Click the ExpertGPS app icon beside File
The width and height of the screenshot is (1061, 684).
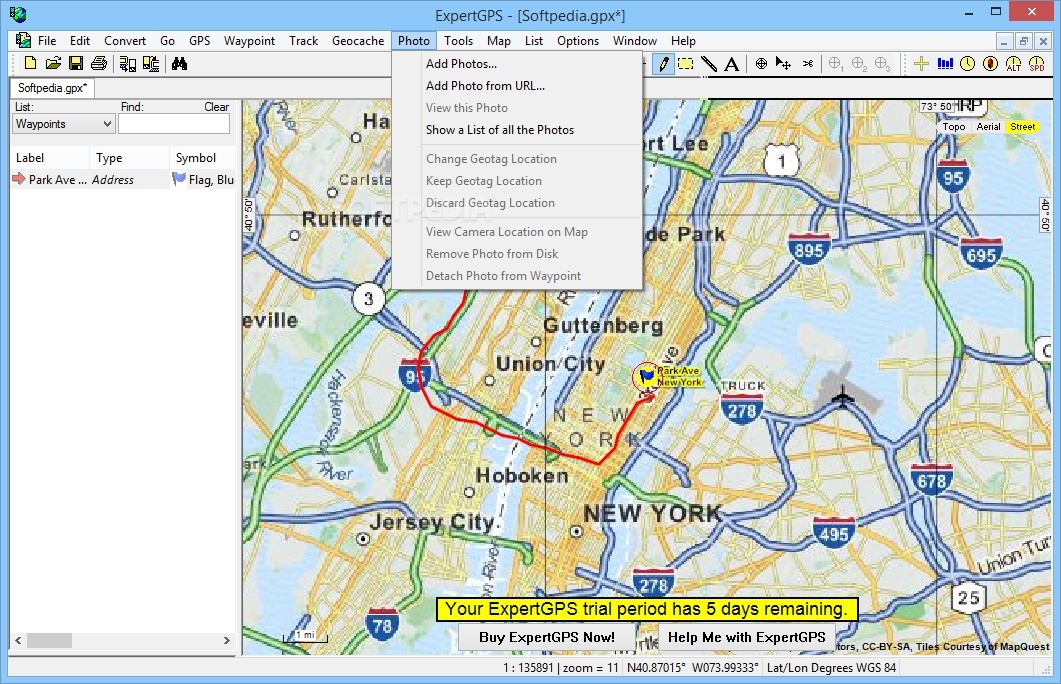click(23, 41)
